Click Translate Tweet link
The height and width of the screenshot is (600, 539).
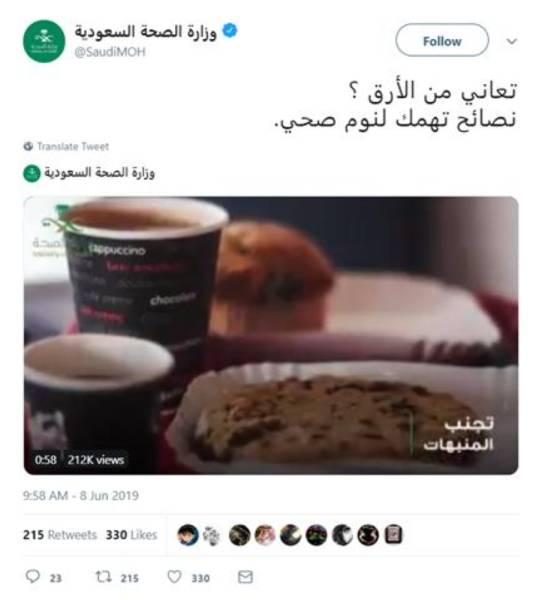pos(73,146)
